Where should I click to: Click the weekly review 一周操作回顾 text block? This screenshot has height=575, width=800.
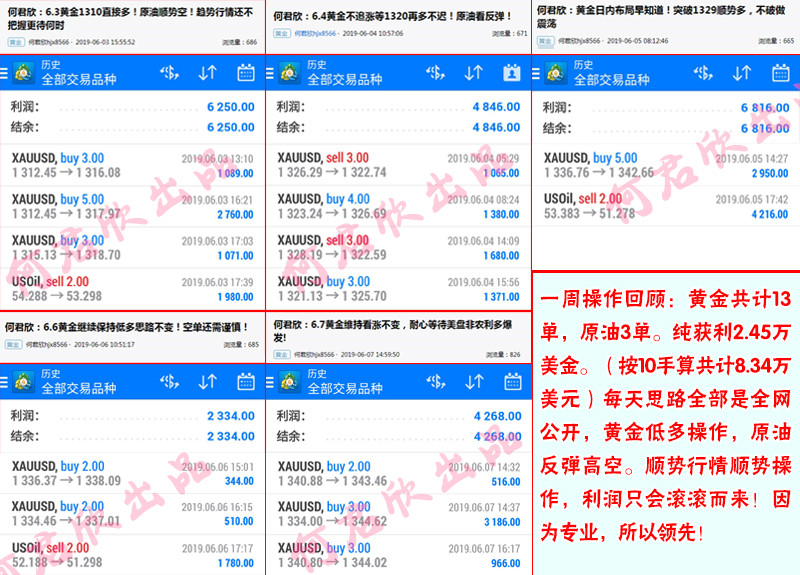666,416
